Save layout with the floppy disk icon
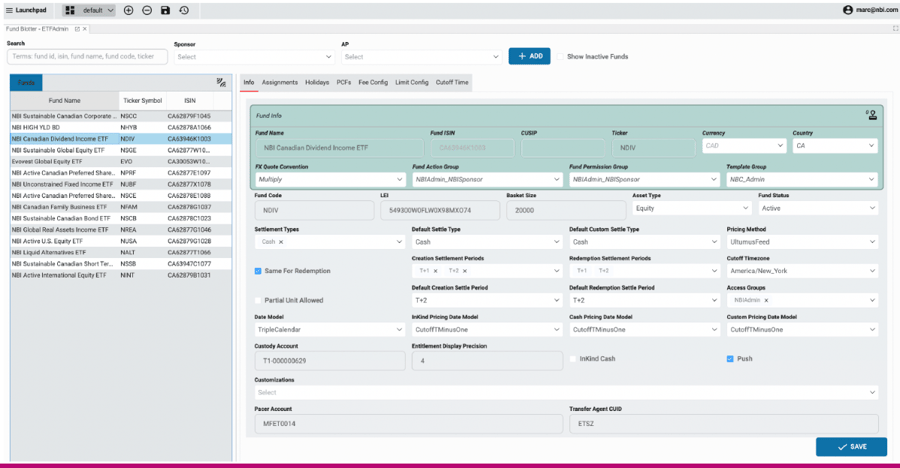Screen dimensions: 900x468 pos(165,10)
